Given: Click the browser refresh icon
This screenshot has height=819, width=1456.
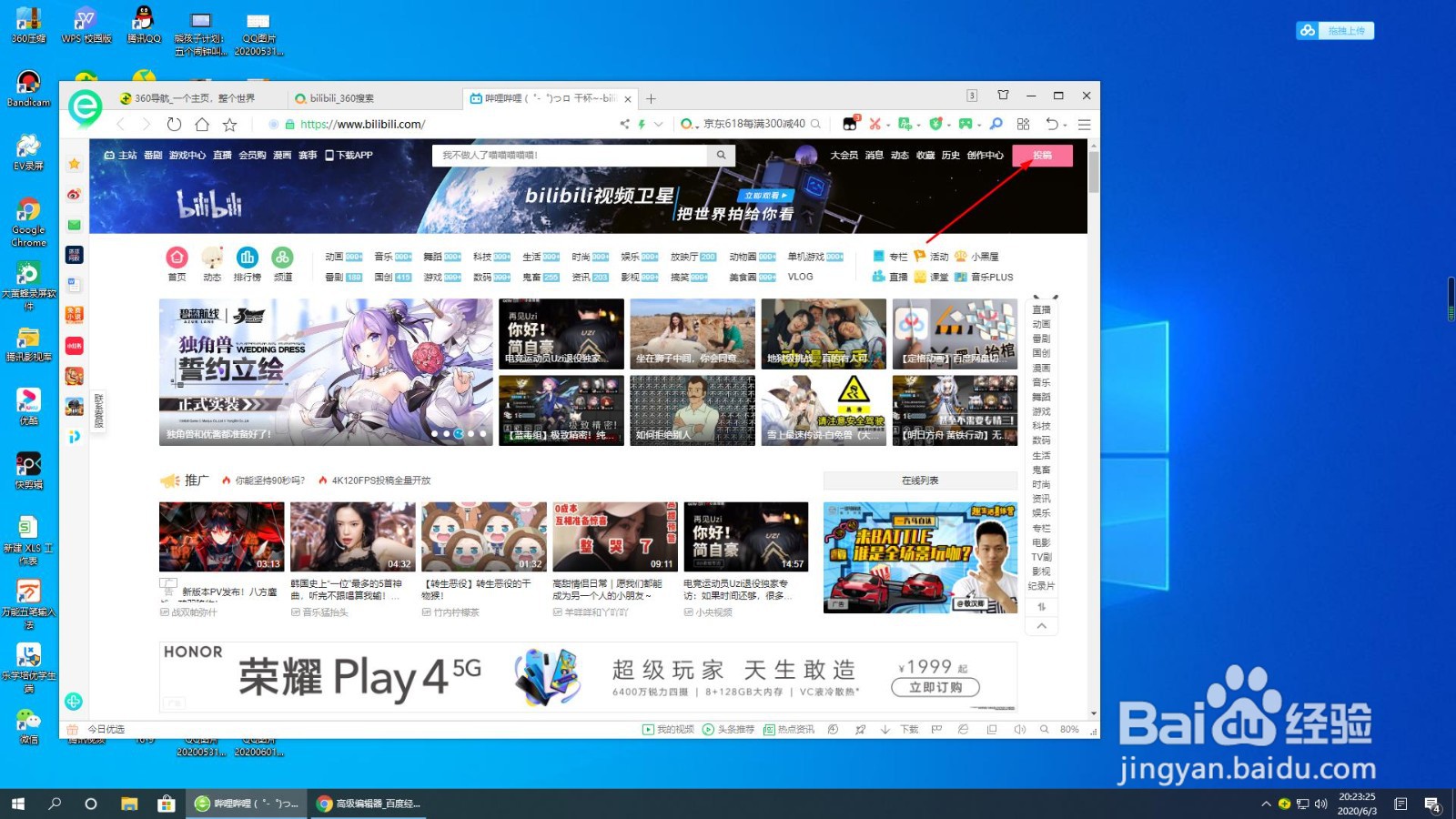Looking at the screenshot, I should click(x=175, y=125).
